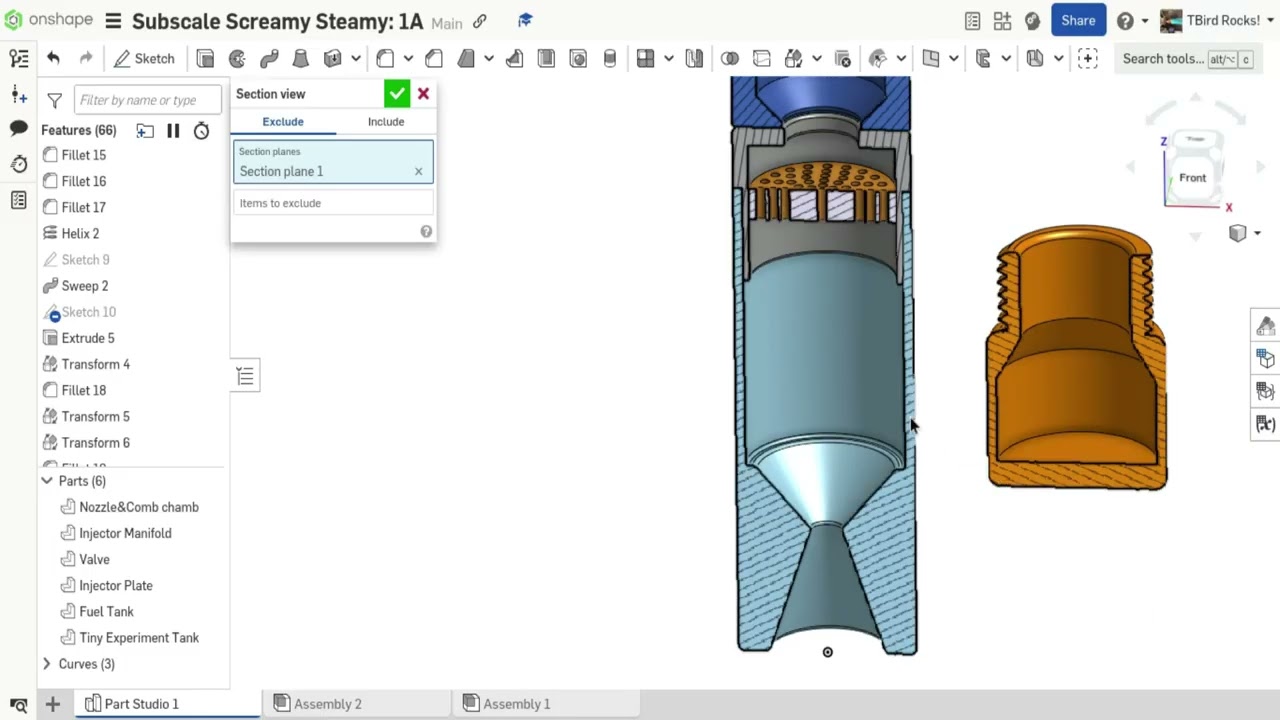This screenshot has width=1280, height=720.
Task: Select the Extrude tool in the toolbar
Action: (205, 59)
